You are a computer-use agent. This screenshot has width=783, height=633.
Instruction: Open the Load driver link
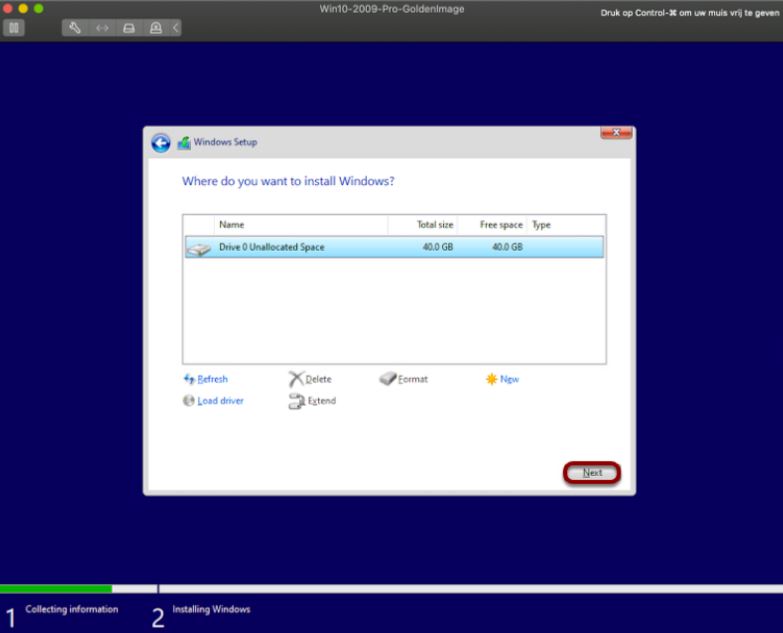pos(220,401)
